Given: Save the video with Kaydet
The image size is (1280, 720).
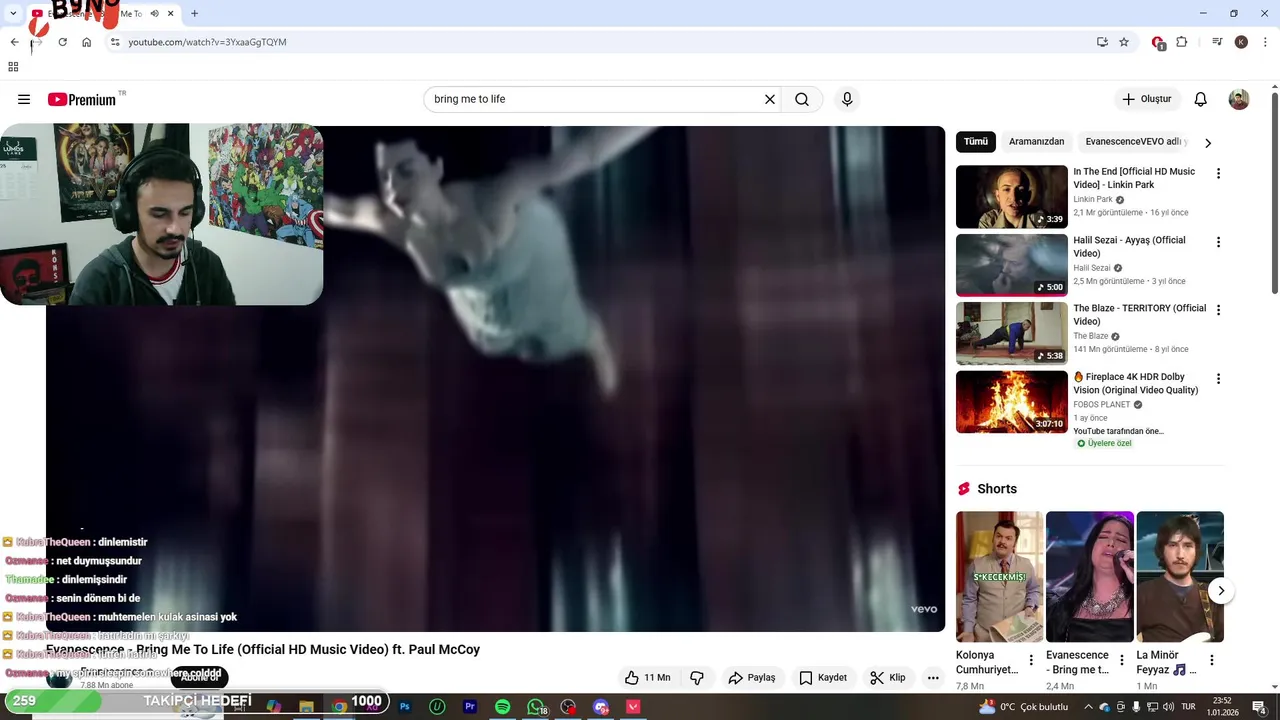Looking at the screenshot, I should pyautogui.click(x=823, y=677).
